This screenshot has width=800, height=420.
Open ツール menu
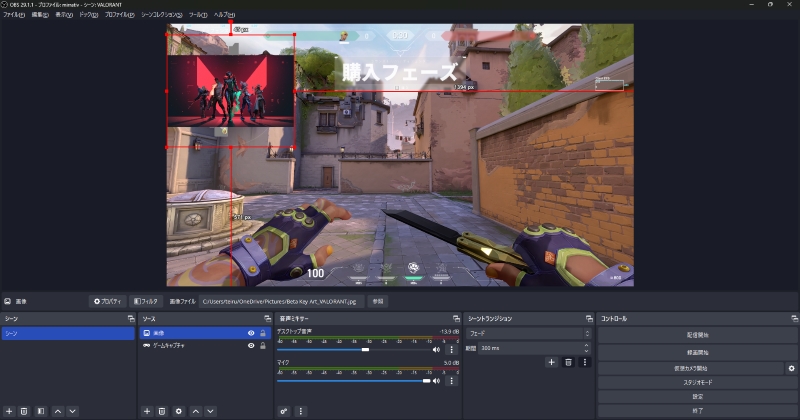198,15
